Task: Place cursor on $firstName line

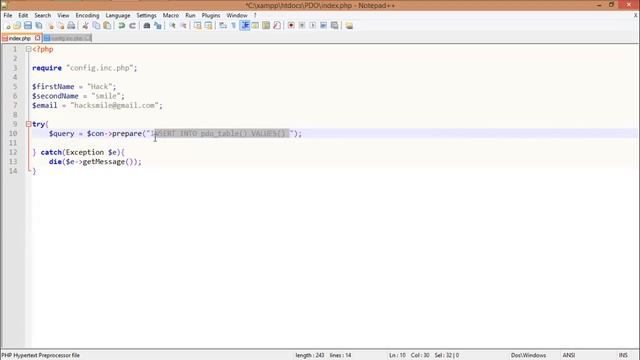Action: click(x=74, y=87)
